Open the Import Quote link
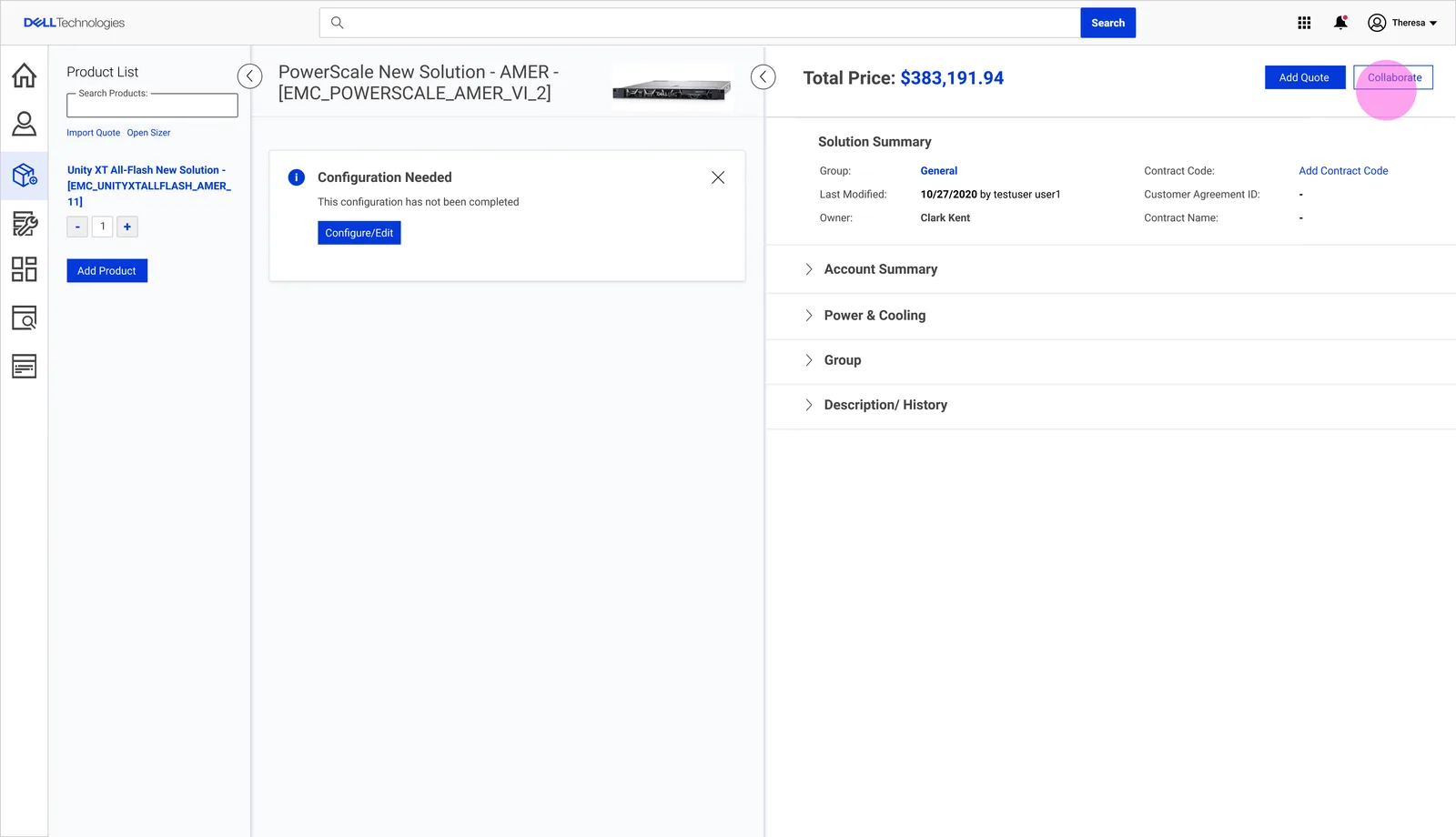Screen dimensions: 1456x837 tap(93, 133)
